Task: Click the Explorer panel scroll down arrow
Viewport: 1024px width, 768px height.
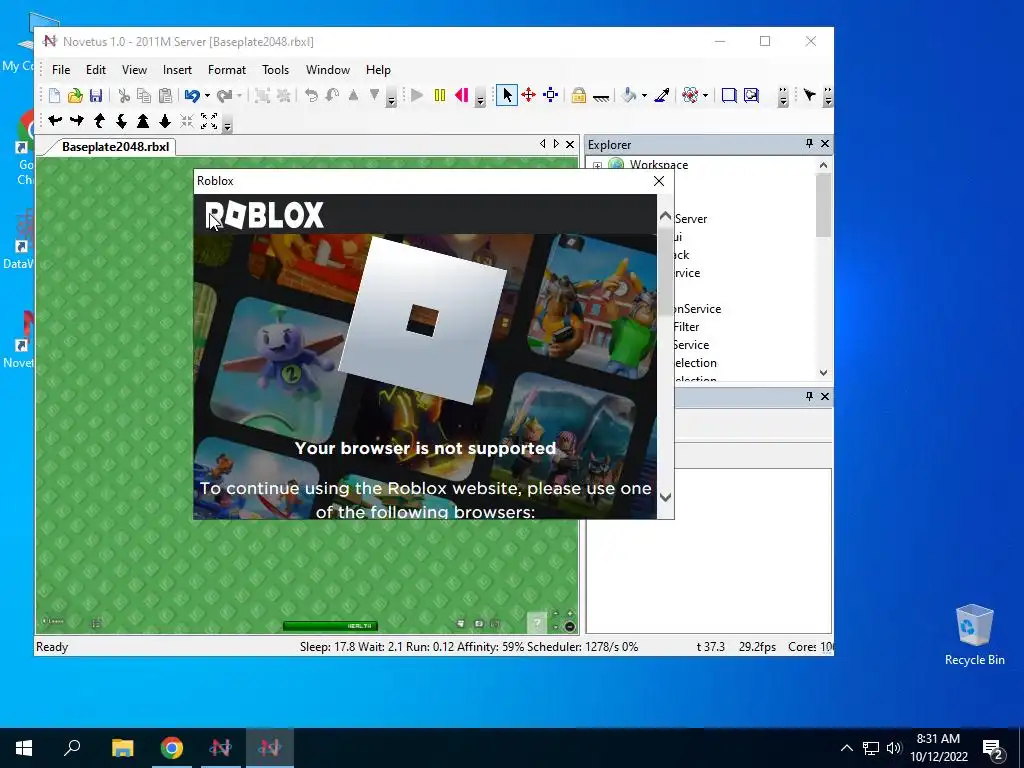Action: [x=823, y=372]
